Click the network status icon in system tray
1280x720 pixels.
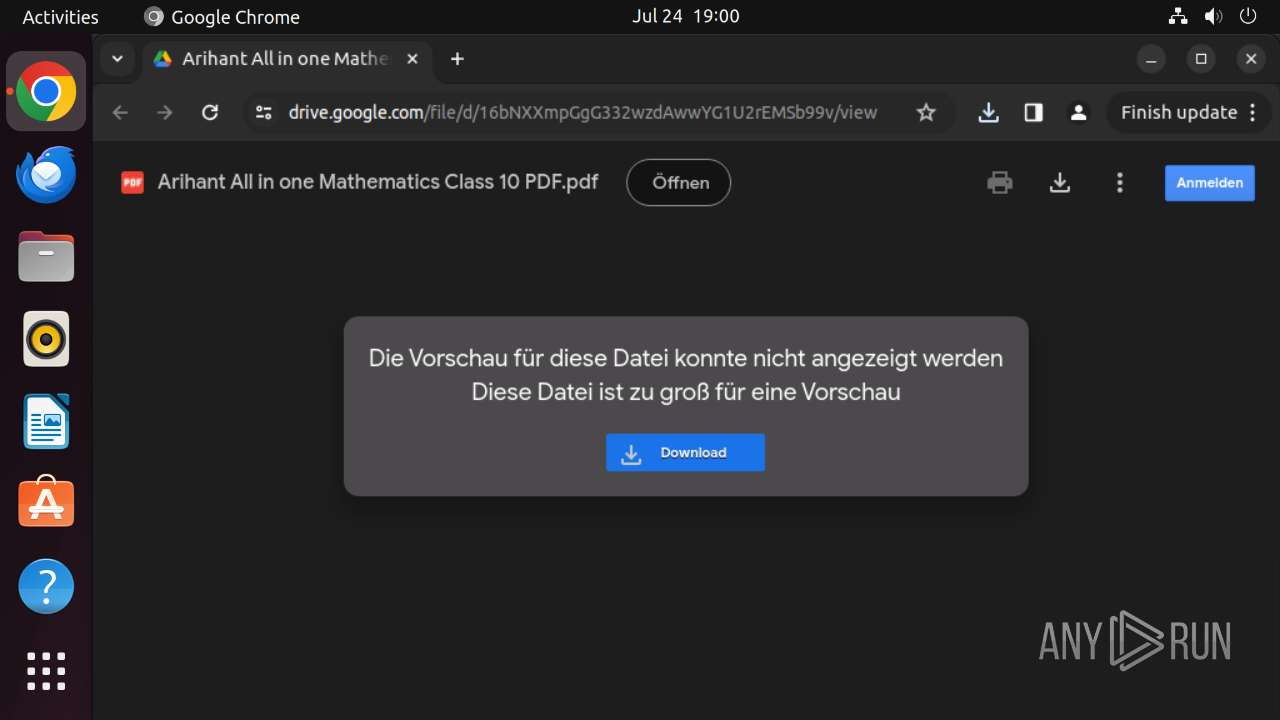pyautogui.click(x=1178, y=16)
